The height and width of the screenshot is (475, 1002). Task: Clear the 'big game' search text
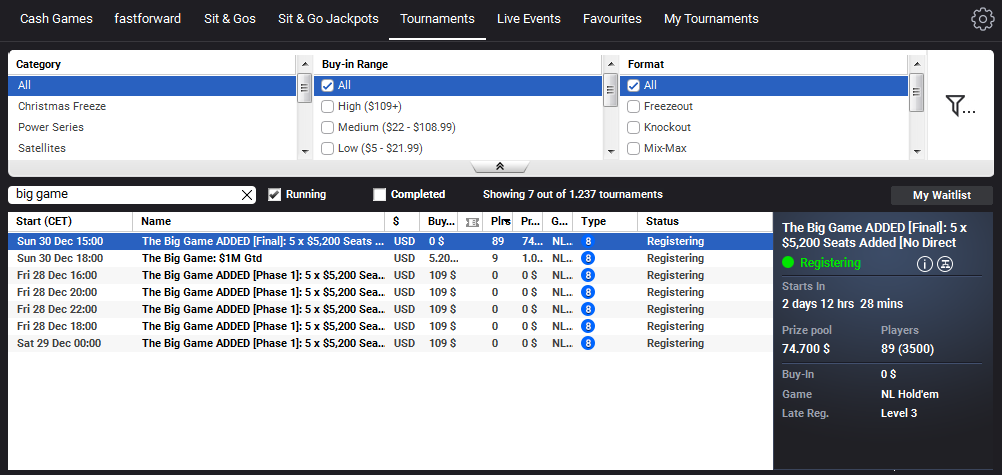tap(247, 195)
